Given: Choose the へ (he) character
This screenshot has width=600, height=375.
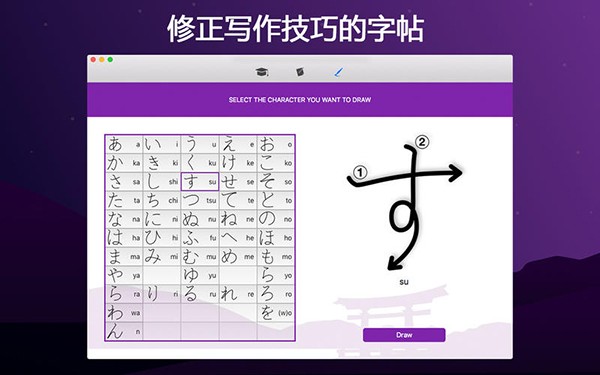Looking at the screenshot, I should (238, 238).
